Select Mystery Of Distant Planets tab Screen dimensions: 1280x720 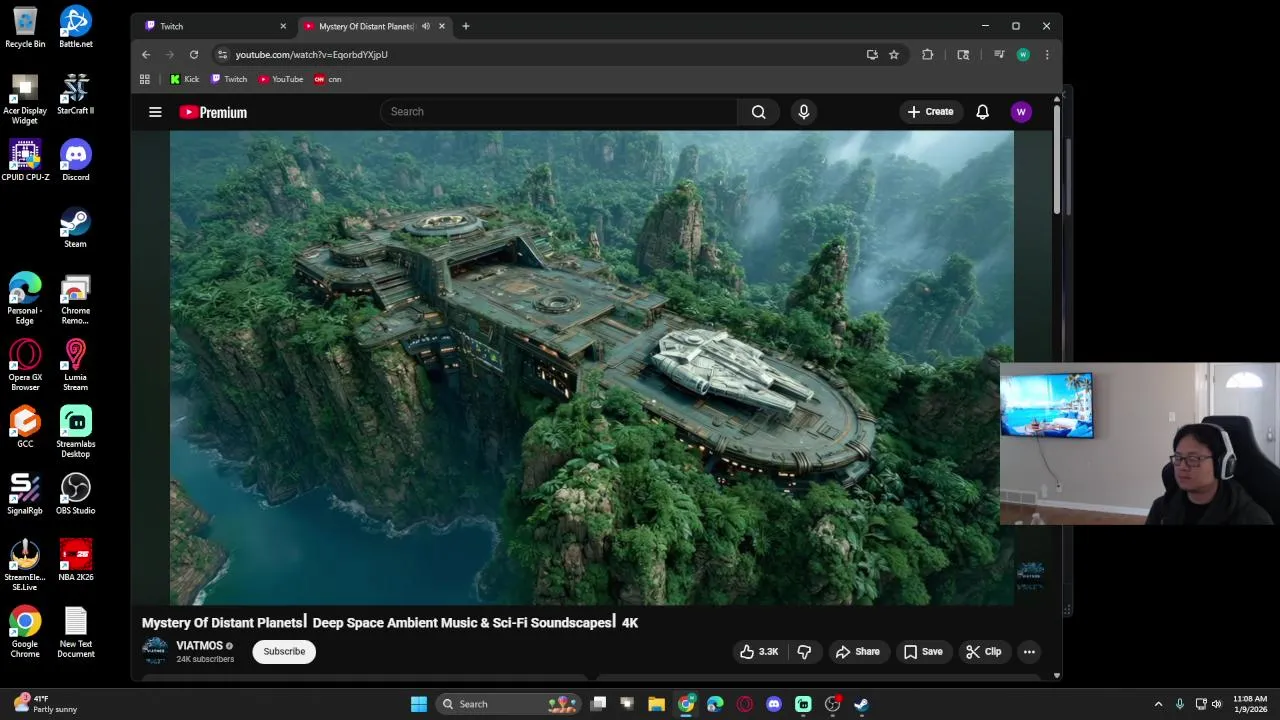click(x=366, y=26)
